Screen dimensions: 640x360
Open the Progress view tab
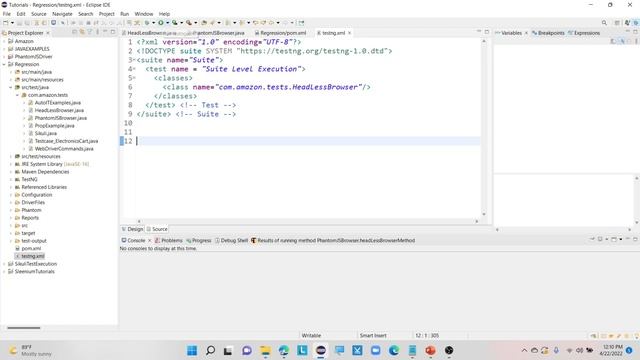[198, 240]
